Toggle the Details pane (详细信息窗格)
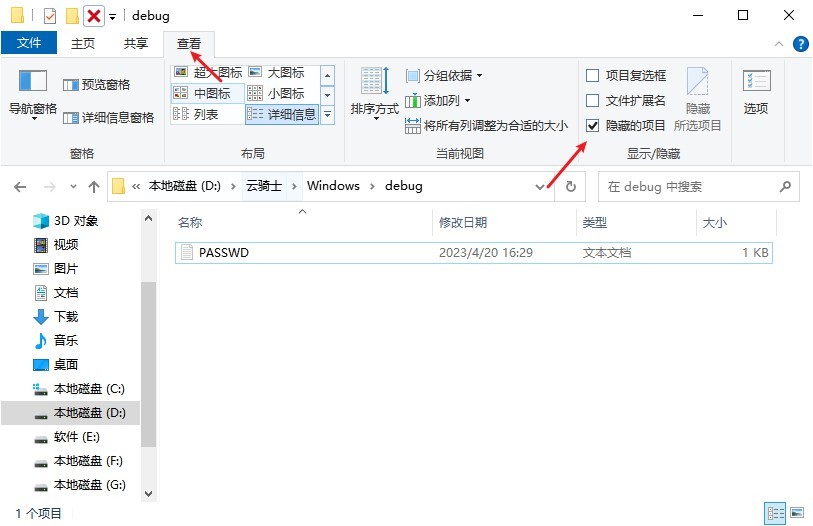 pos(108,118)
